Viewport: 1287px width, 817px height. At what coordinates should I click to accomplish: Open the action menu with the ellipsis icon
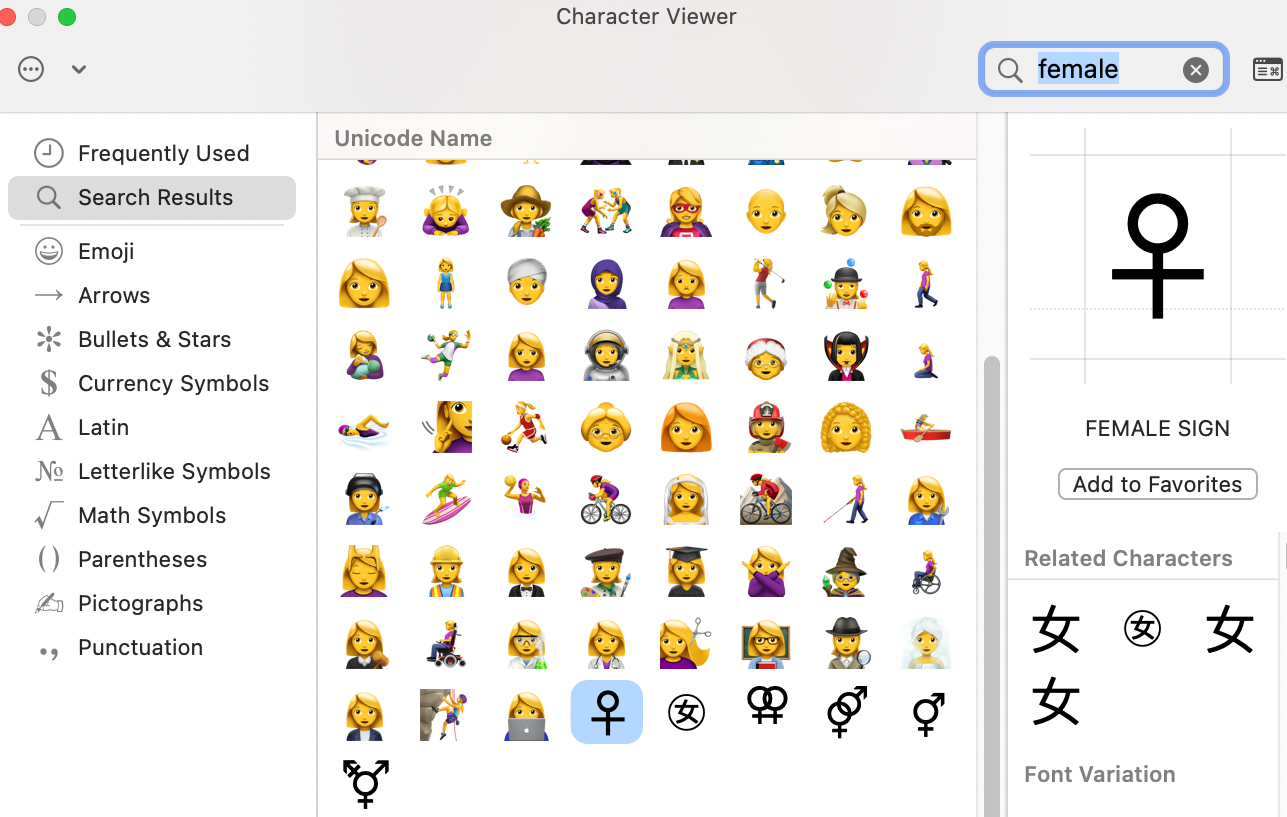[30, 69]
